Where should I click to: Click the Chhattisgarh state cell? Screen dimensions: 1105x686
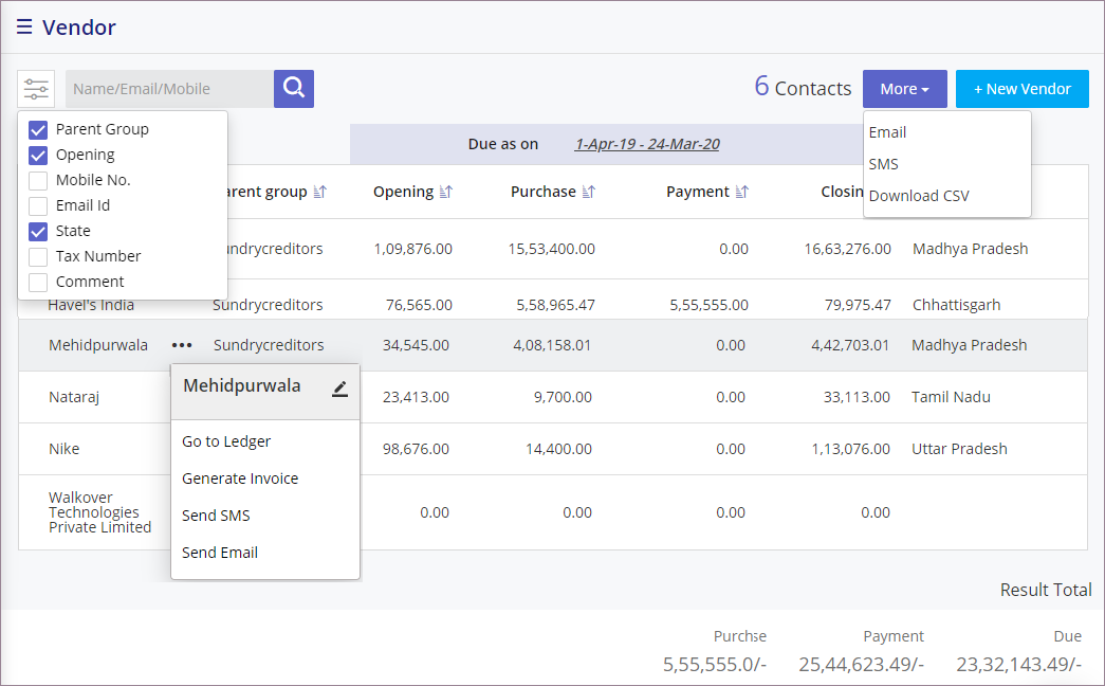[x=956, y=305]
